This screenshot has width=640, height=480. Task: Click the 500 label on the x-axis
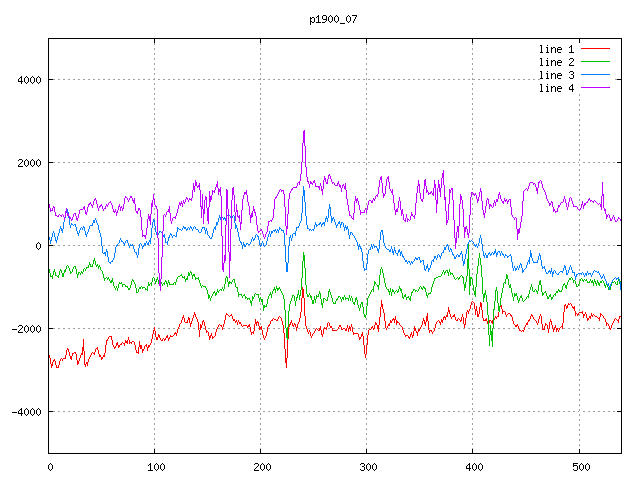[x=579, y=466]
